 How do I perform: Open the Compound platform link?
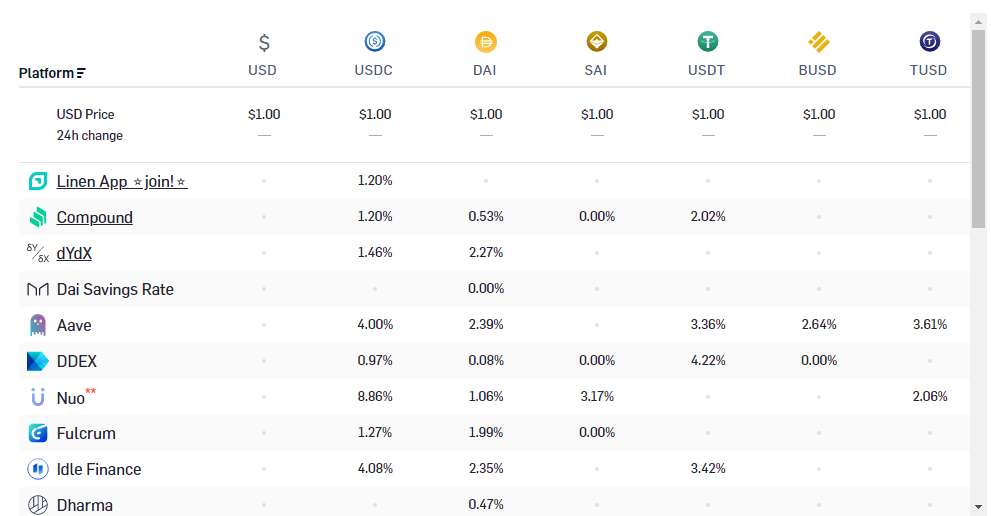95,218
